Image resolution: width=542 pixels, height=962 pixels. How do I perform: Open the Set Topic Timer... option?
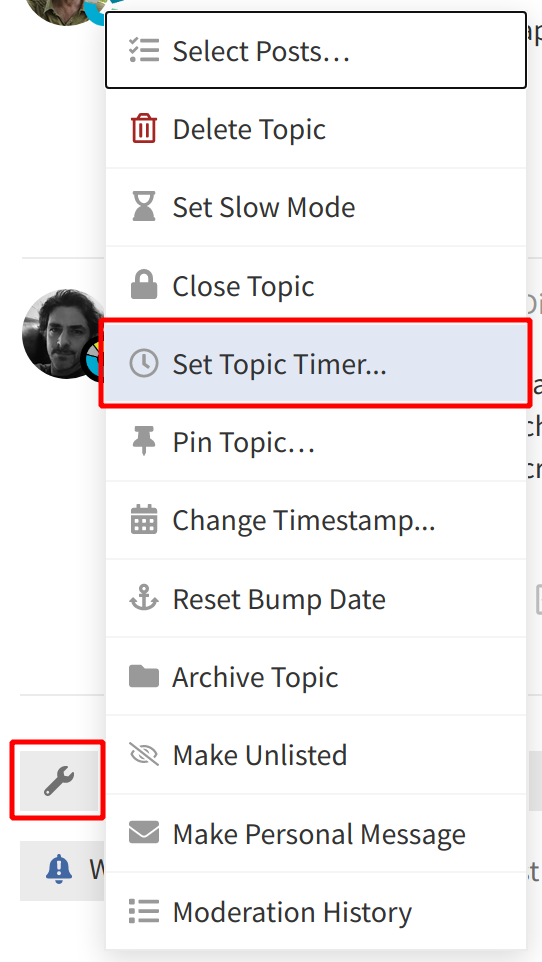pyautogui.click(x=316, y=364)
